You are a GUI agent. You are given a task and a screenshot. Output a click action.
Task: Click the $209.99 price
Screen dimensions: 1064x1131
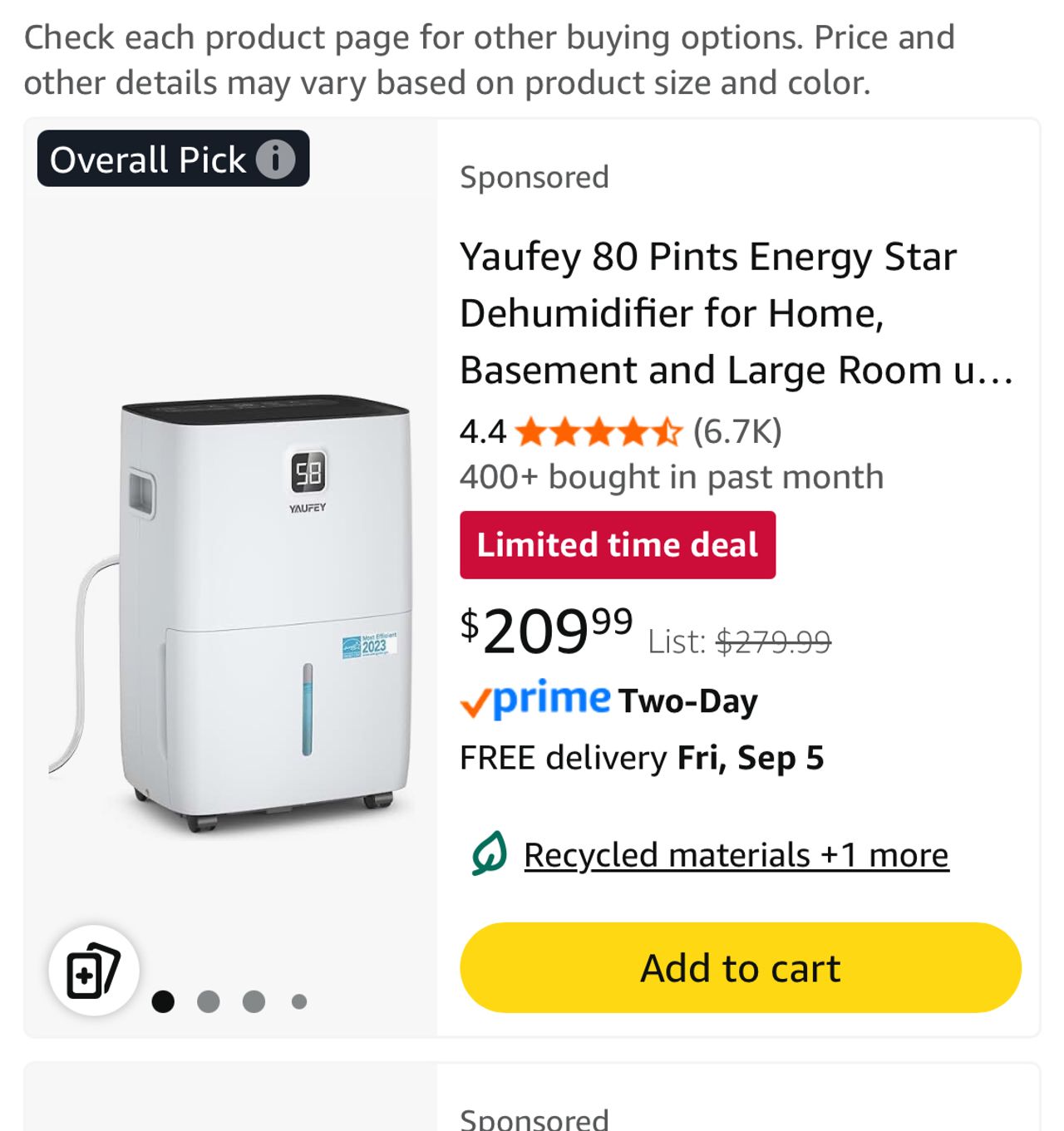click(x=546, y=630)
